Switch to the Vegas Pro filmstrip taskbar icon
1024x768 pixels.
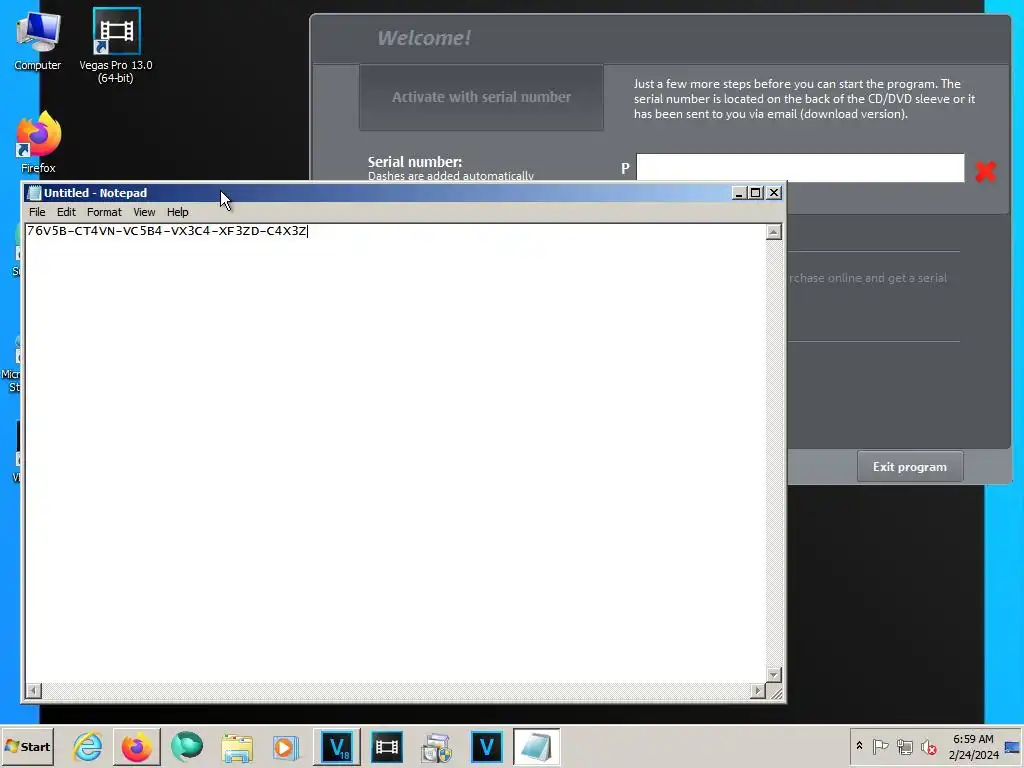387,746
